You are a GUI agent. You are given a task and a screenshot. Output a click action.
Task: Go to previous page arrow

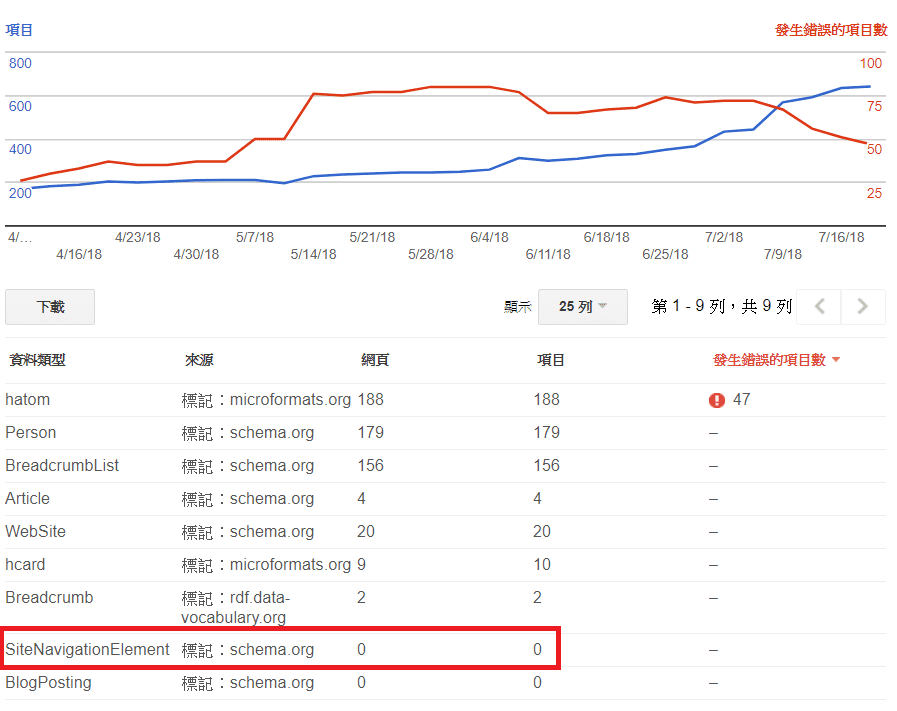tap(820, 307)
